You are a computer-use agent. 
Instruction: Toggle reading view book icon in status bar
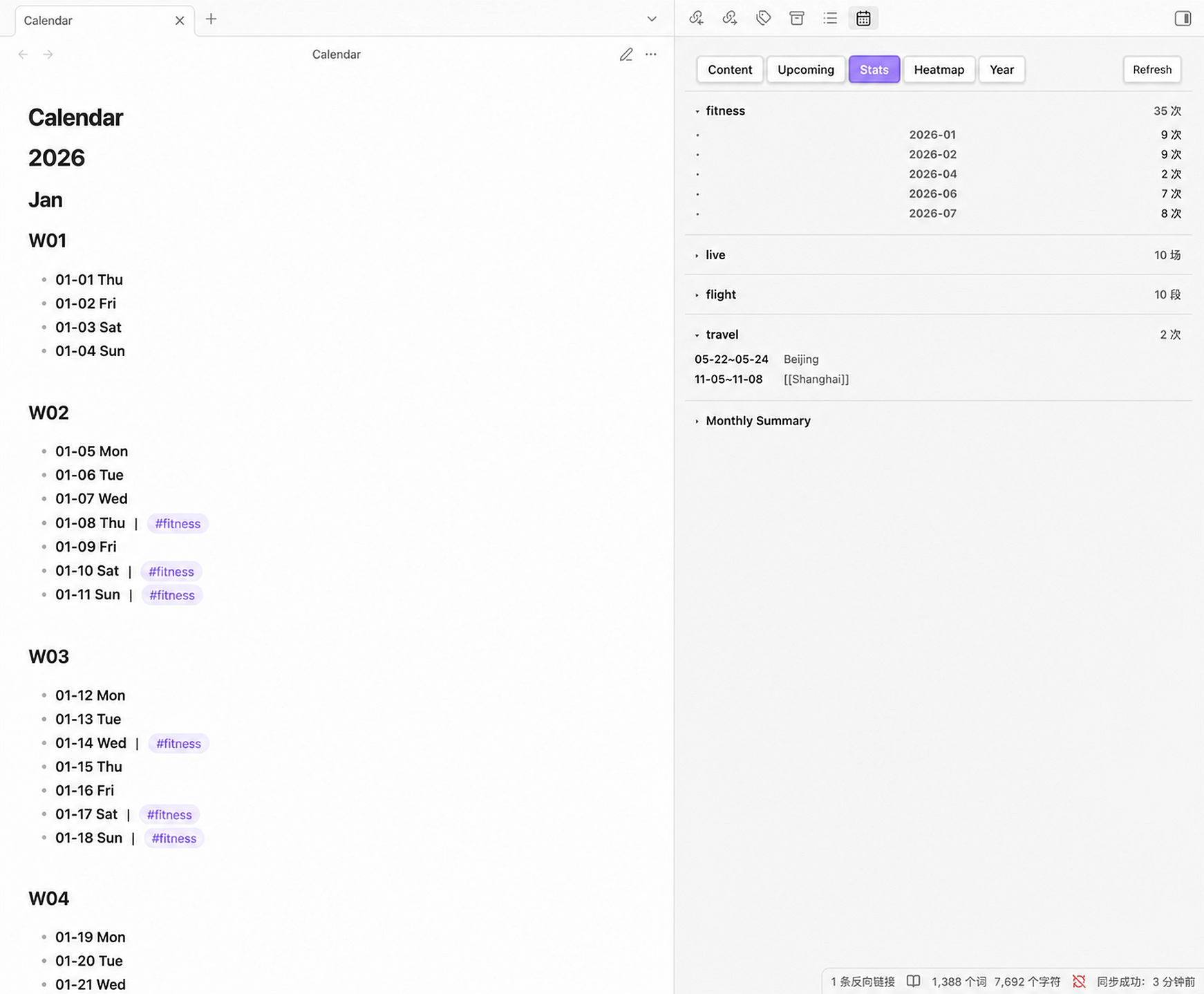(x=913, y=982)
